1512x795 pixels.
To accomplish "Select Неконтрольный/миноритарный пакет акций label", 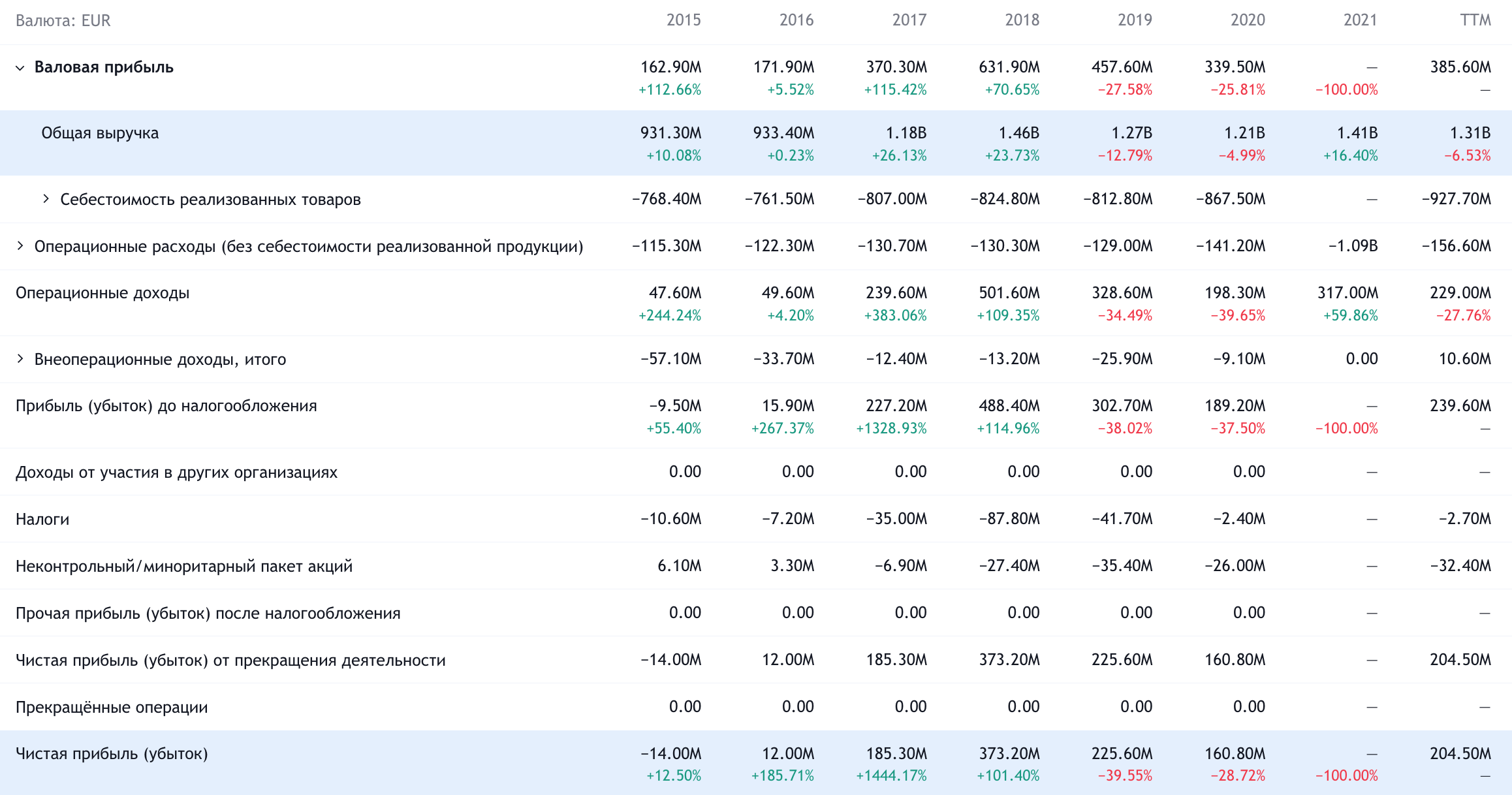I will [184, 567].
